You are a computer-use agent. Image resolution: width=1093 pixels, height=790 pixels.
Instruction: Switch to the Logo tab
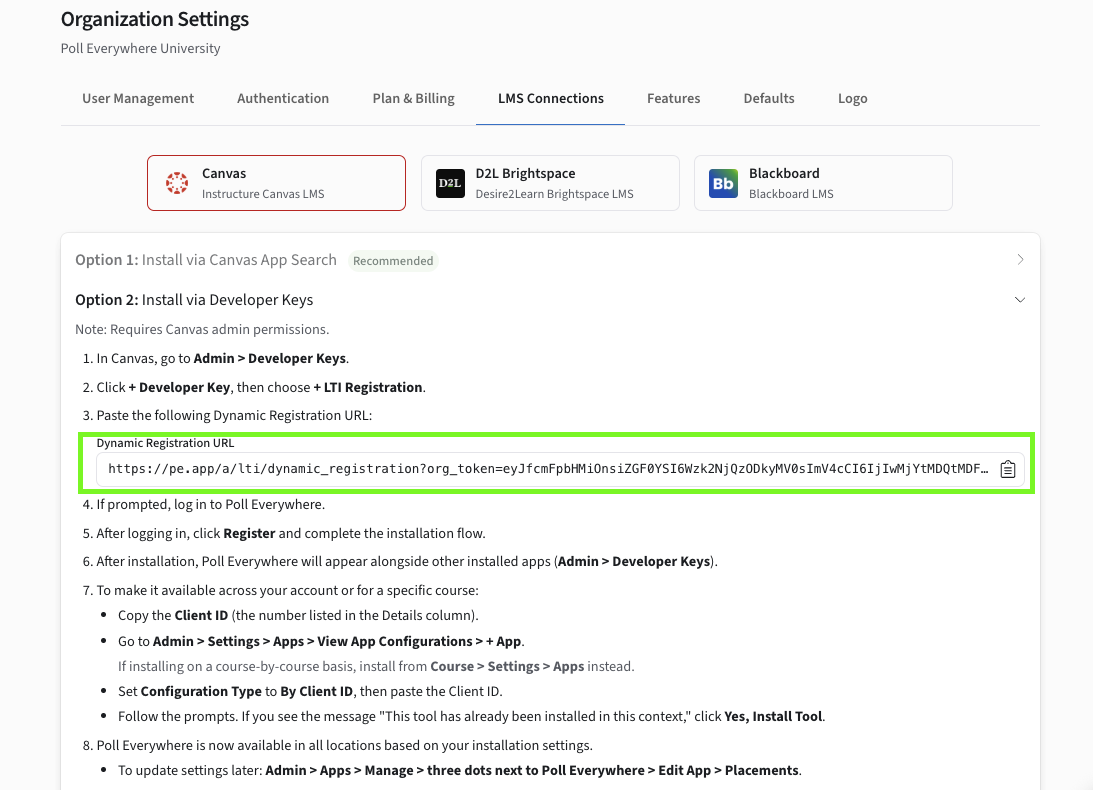[853, 98]
